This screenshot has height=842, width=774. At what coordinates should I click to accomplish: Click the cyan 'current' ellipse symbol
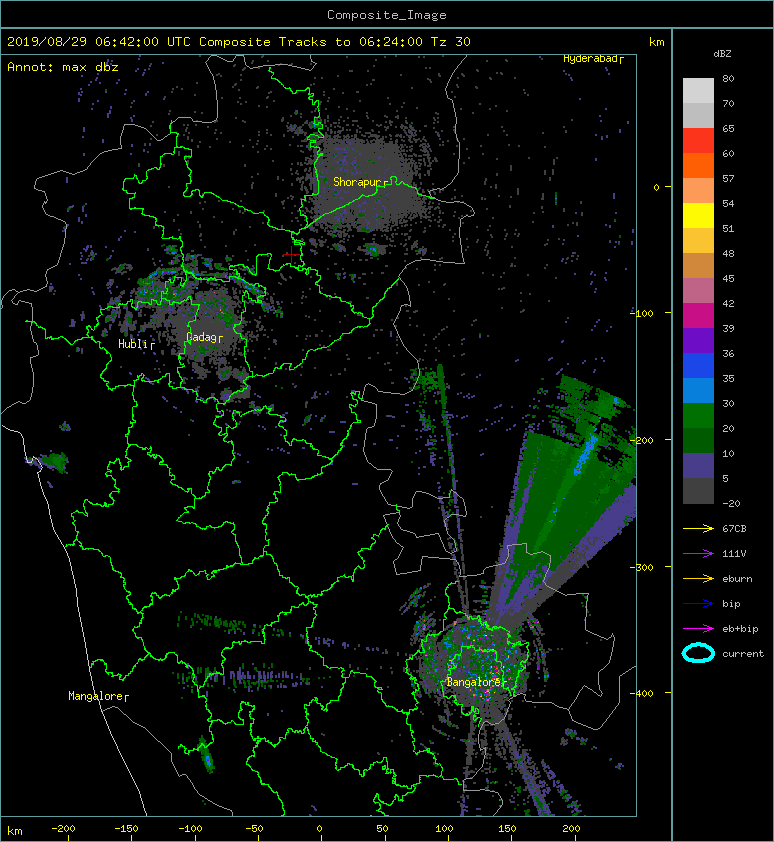click(698, 653)
